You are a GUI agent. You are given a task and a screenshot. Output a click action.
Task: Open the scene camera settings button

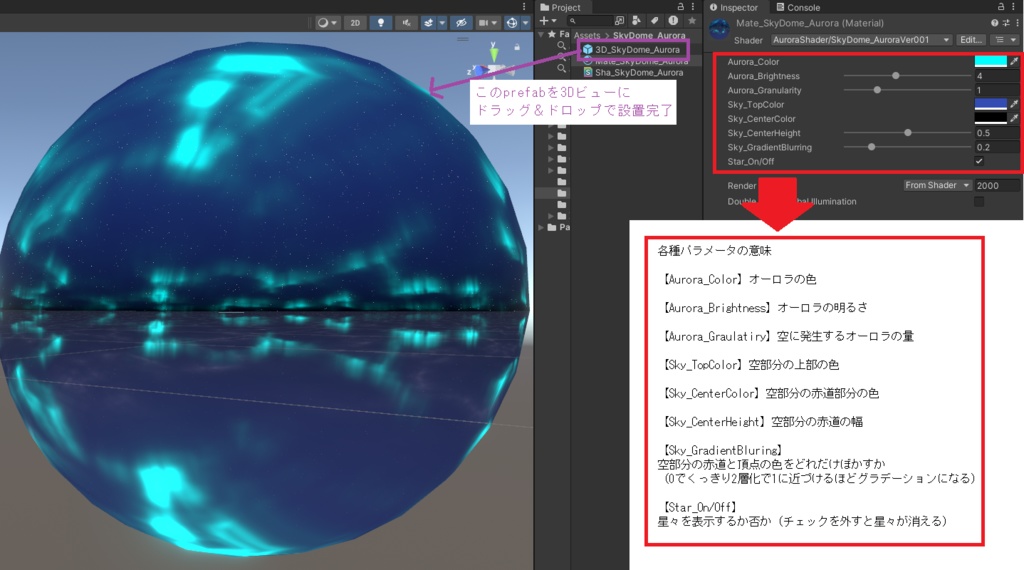tap(487, 23)
